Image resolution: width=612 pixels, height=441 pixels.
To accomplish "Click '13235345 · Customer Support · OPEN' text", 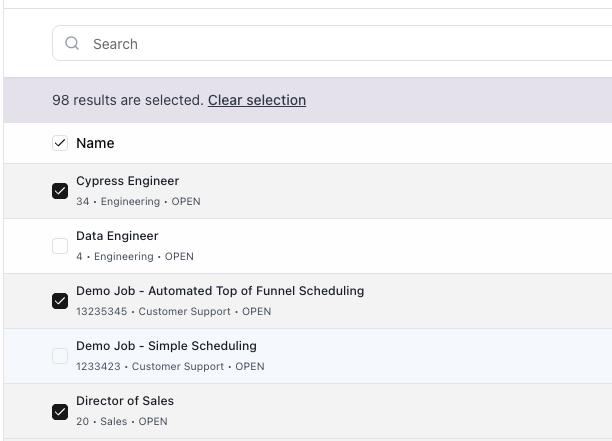I will (x=174, y=312).
